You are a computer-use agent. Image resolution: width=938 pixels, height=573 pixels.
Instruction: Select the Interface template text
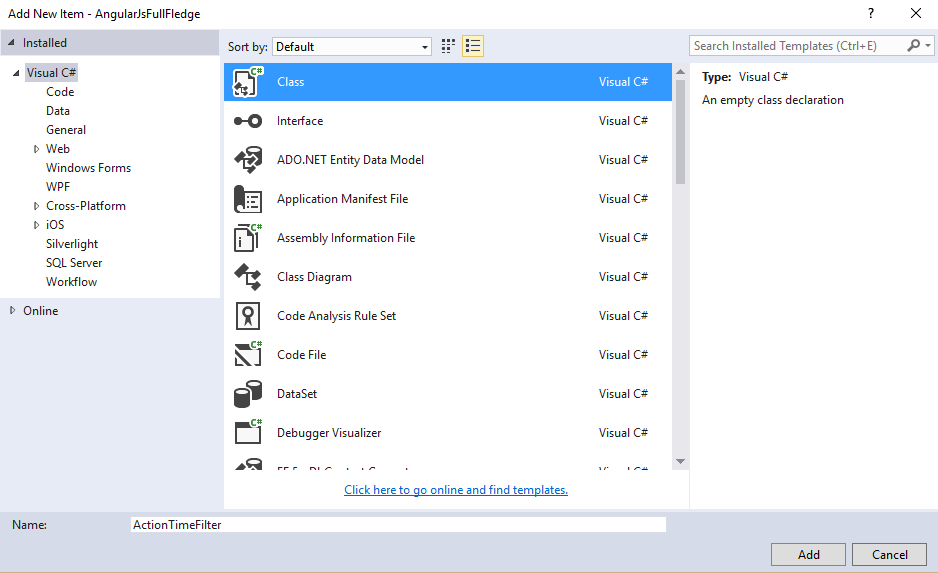(x=300, y=121)
